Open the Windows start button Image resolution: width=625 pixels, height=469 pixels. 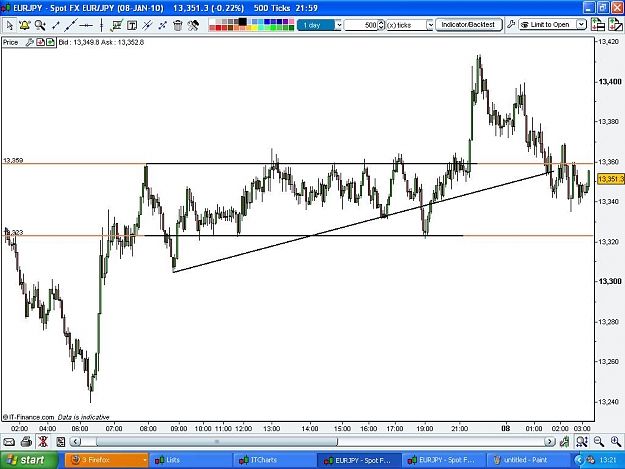pos(29,460)
